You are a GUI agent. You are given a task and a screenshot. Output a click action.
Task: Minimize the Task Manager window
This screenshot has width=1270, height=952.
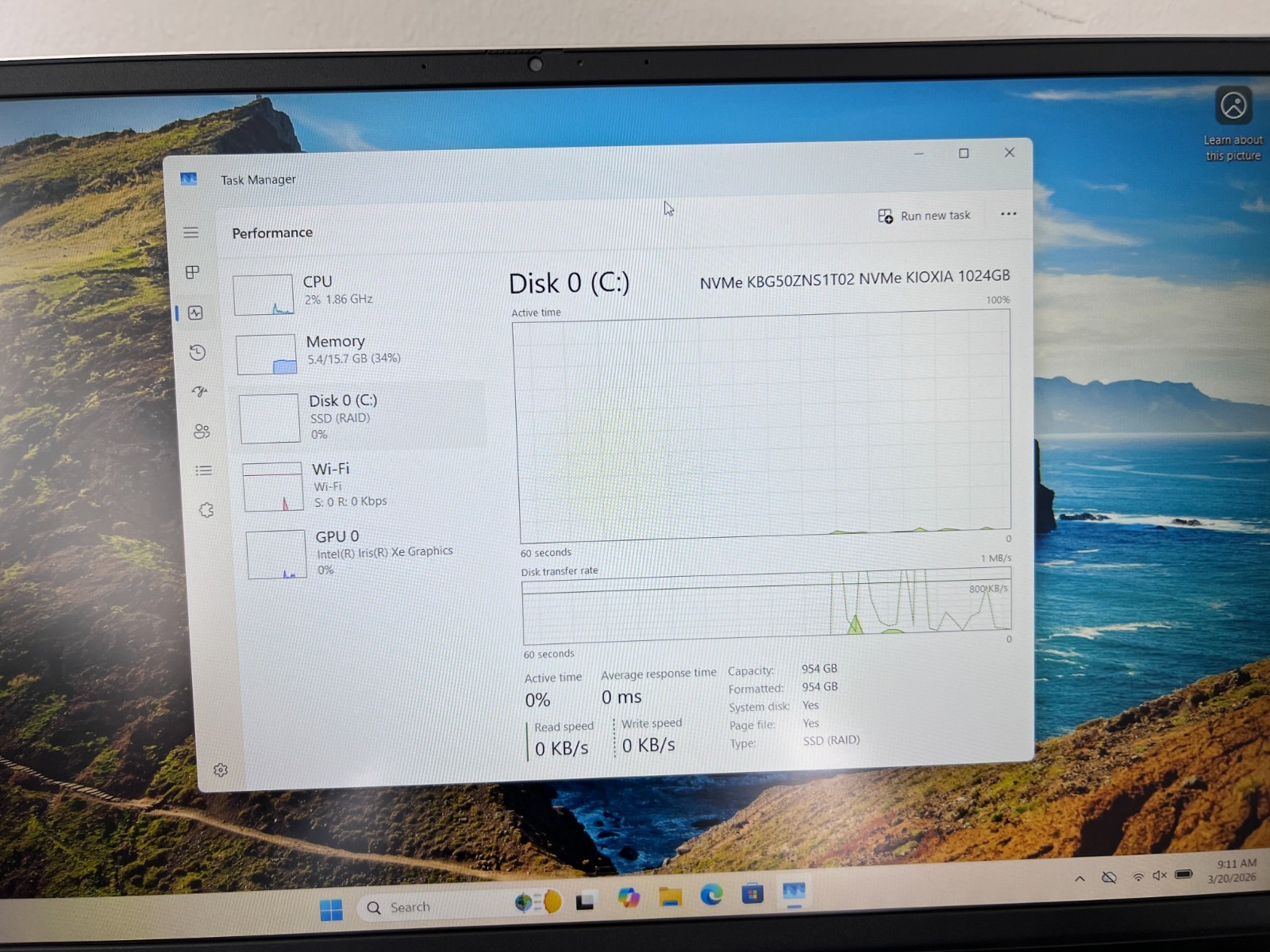click(x=918, y=154)
